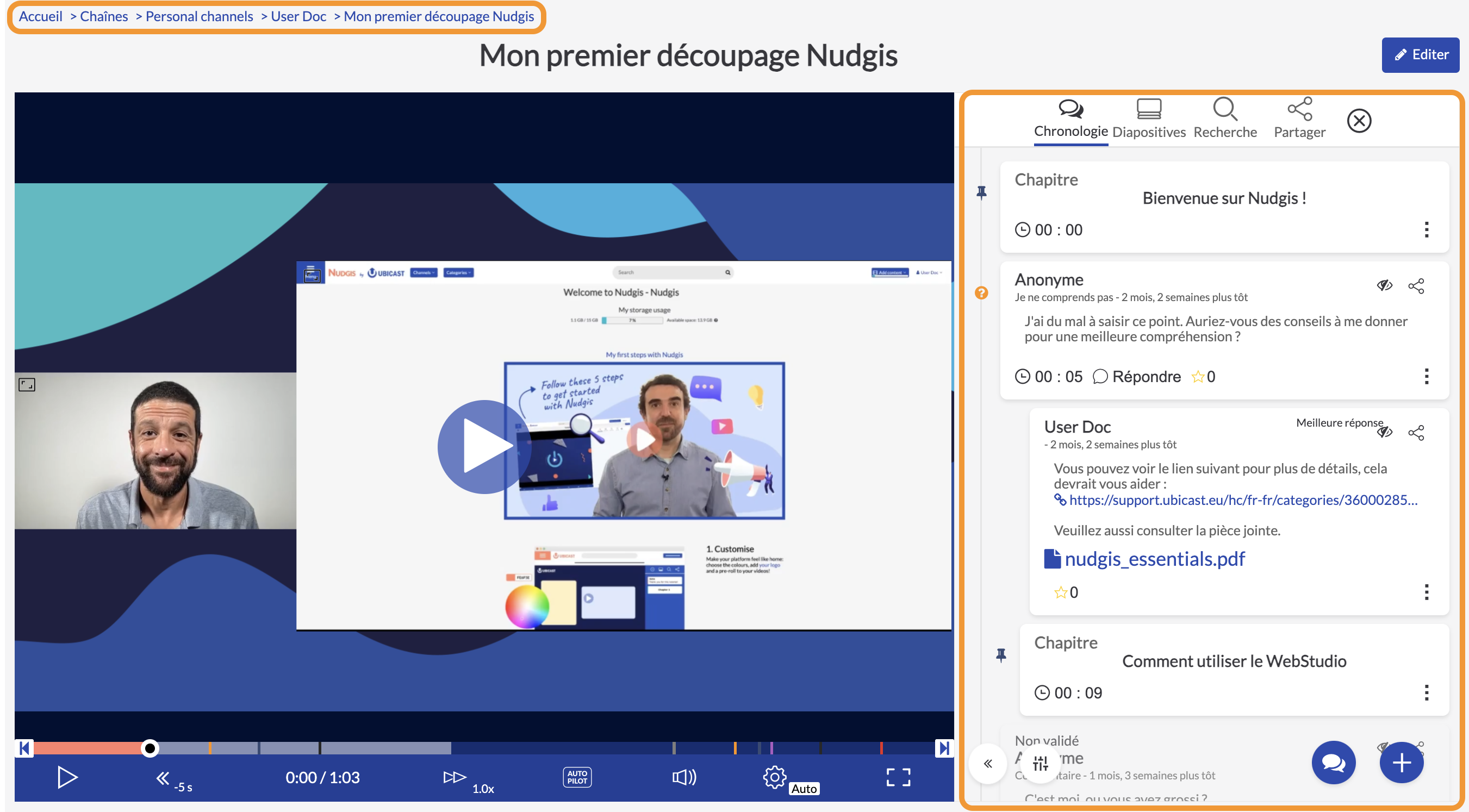Click the blue plus add button

[1401, 763]
